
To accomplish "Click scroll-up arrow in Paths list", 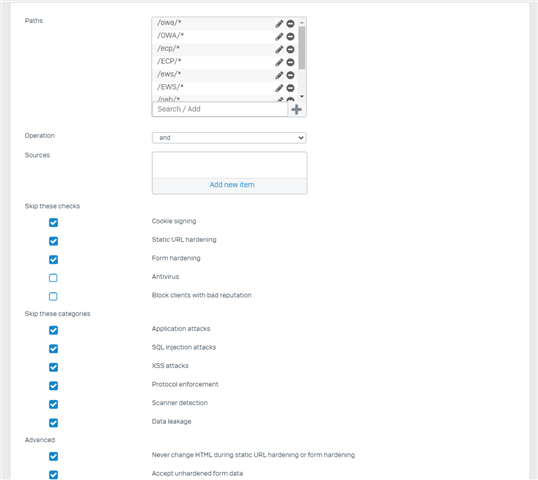I will pos(302,23).
